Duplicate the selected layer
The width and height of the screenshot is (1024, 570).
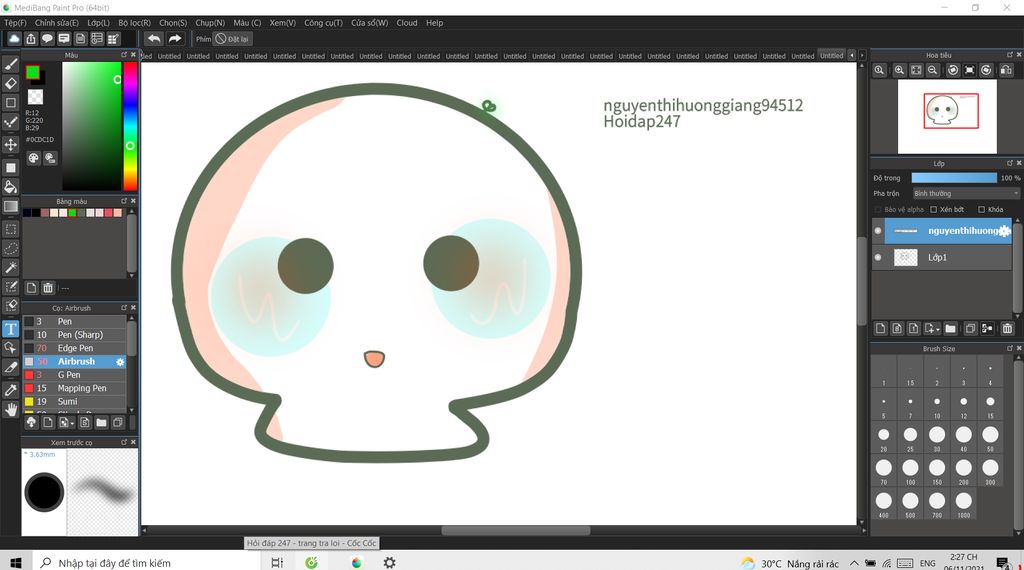[970, 328]
